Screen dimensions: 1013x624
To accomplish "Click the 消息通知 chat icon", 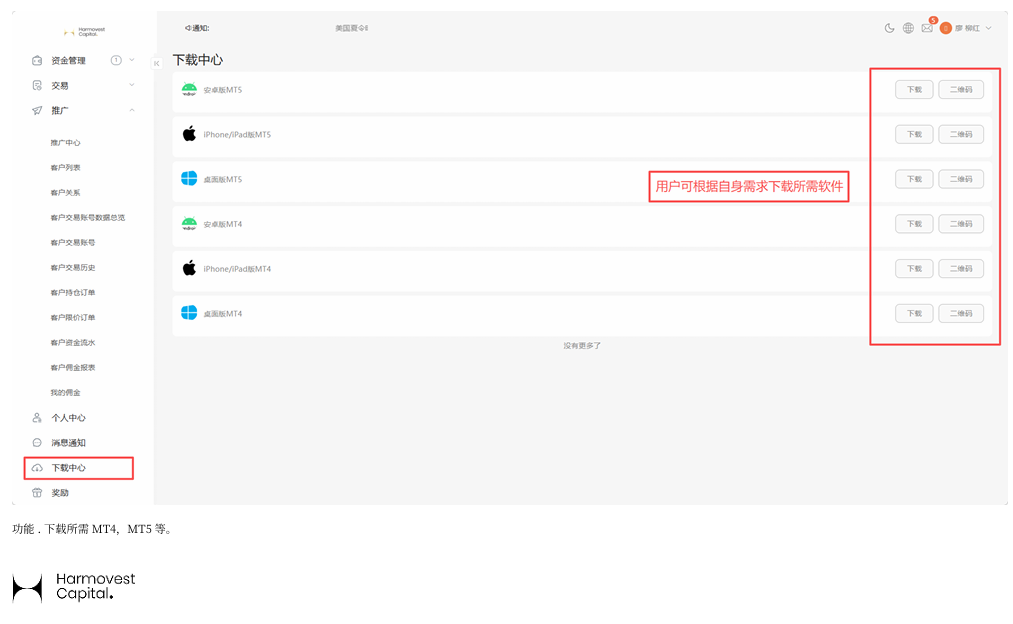I will pos(37,442).
